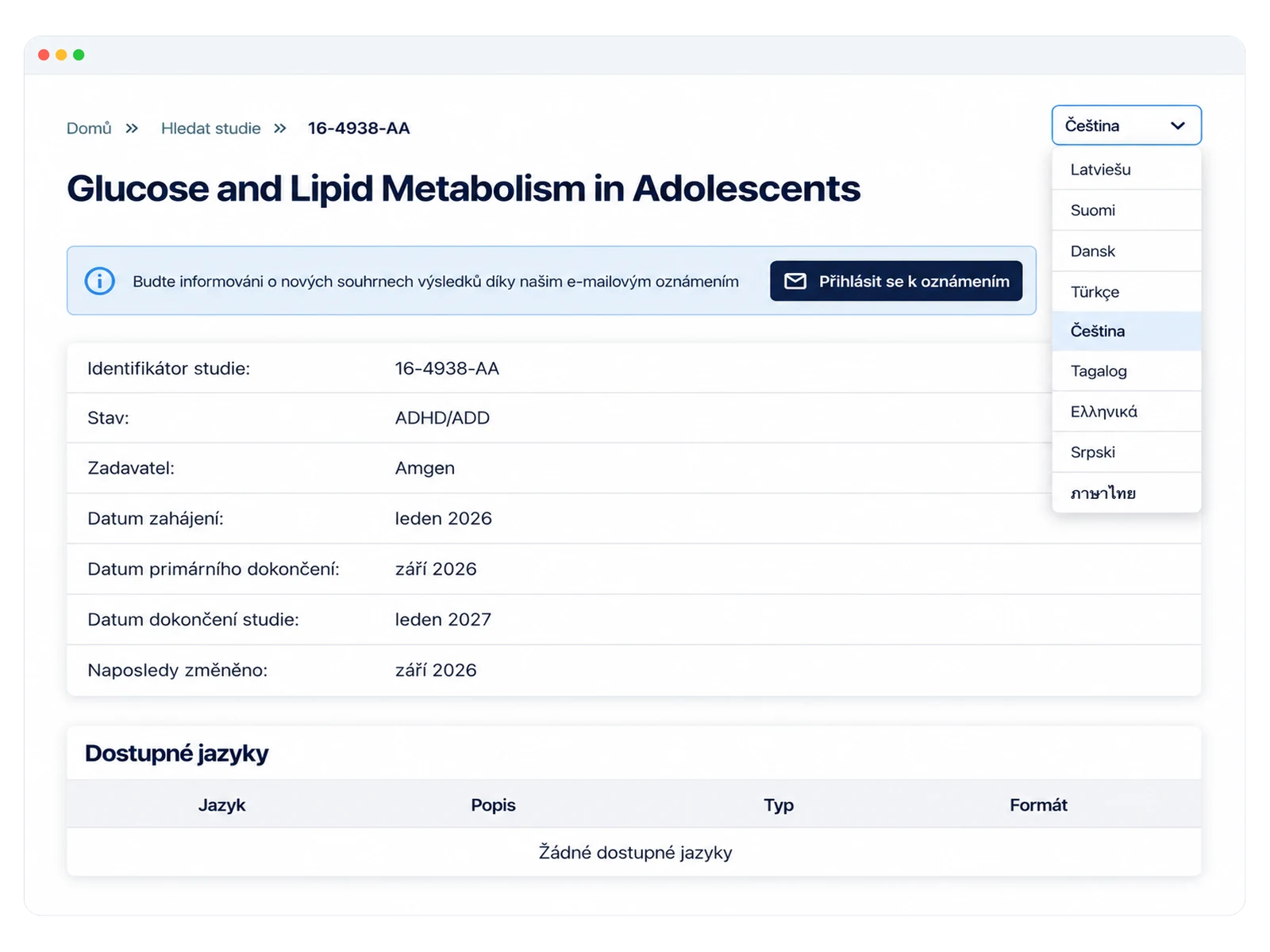The image size is (1270, 952).
Task: Click Přihlásit se k oznámením button
Action: click(896, 281)
